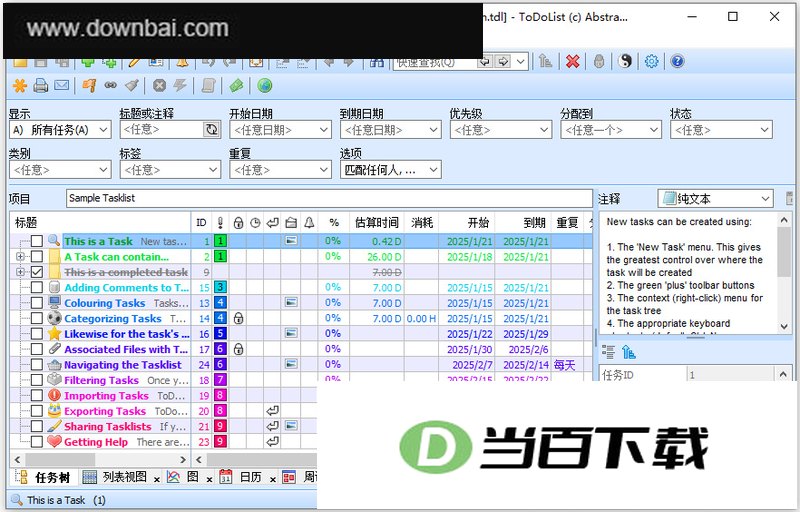Click priority 5 swatch in Likewise row
Viewport: 800px width, 512px height.
point(220,334)
